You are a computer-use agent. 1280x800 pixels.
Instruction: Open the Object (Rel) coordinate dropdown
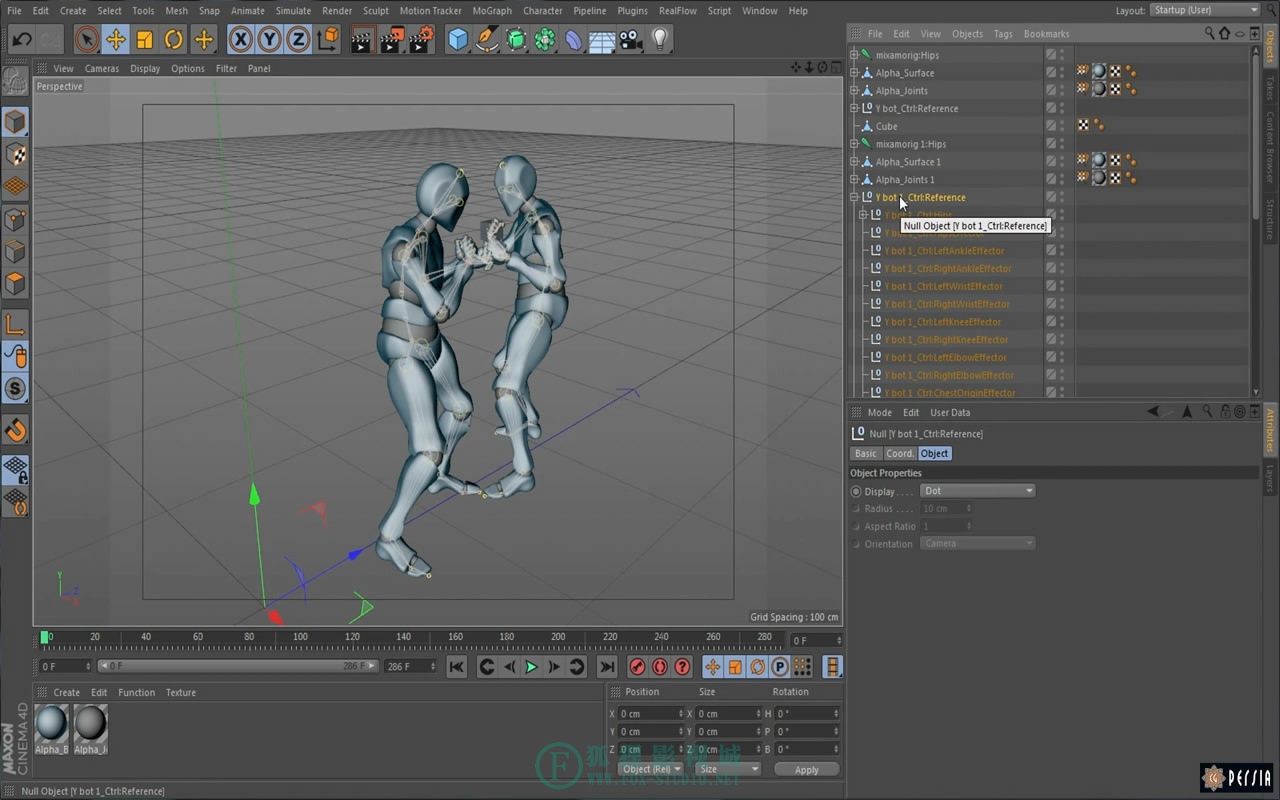[x=651, y=769]
